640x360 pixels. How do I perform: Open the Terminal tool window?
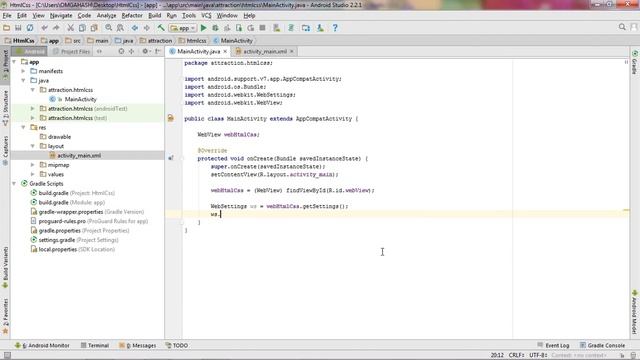[95, 345]
